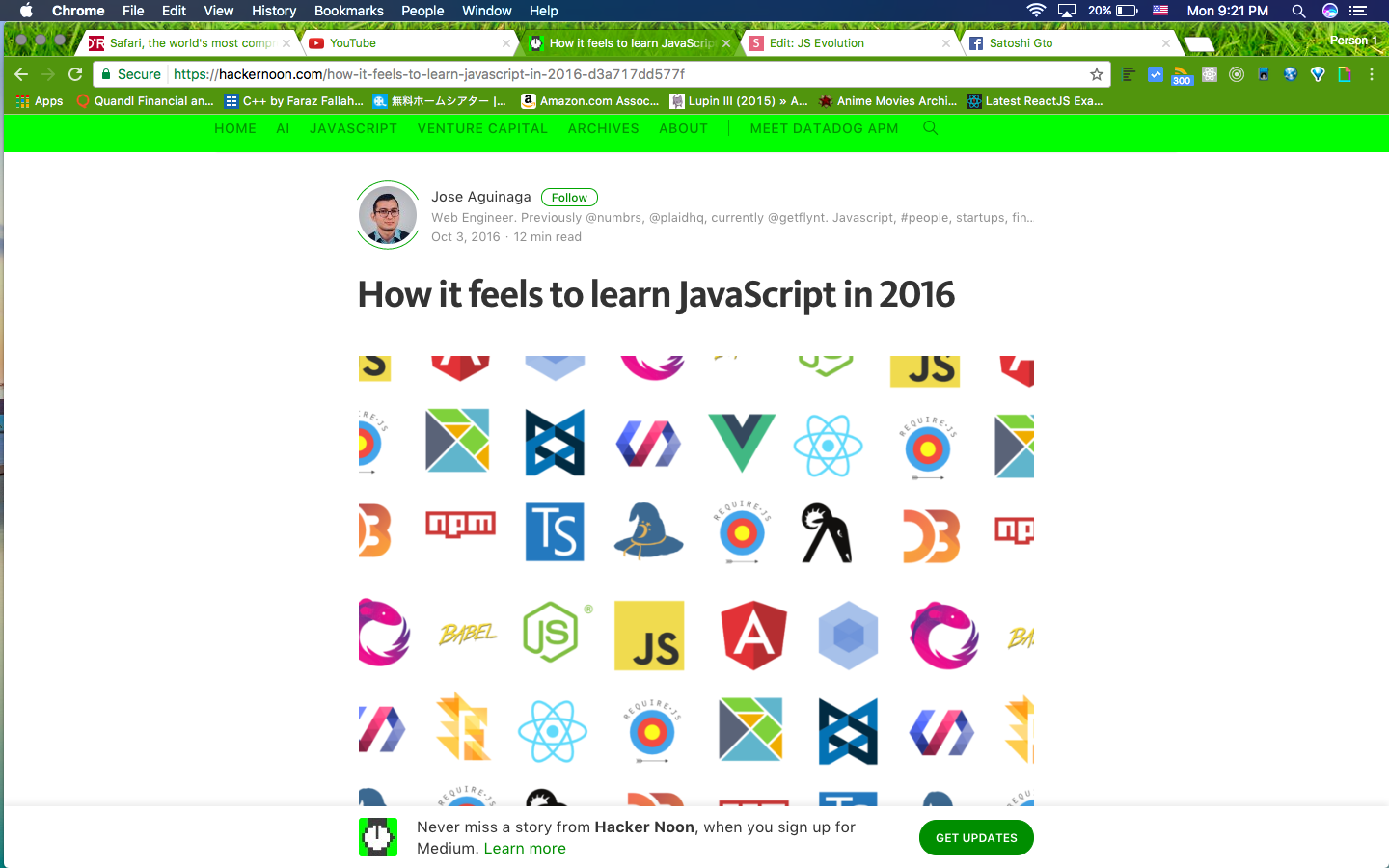Launch Siri from the menu bar
1389x868 pixels.
pos(1330,11)
